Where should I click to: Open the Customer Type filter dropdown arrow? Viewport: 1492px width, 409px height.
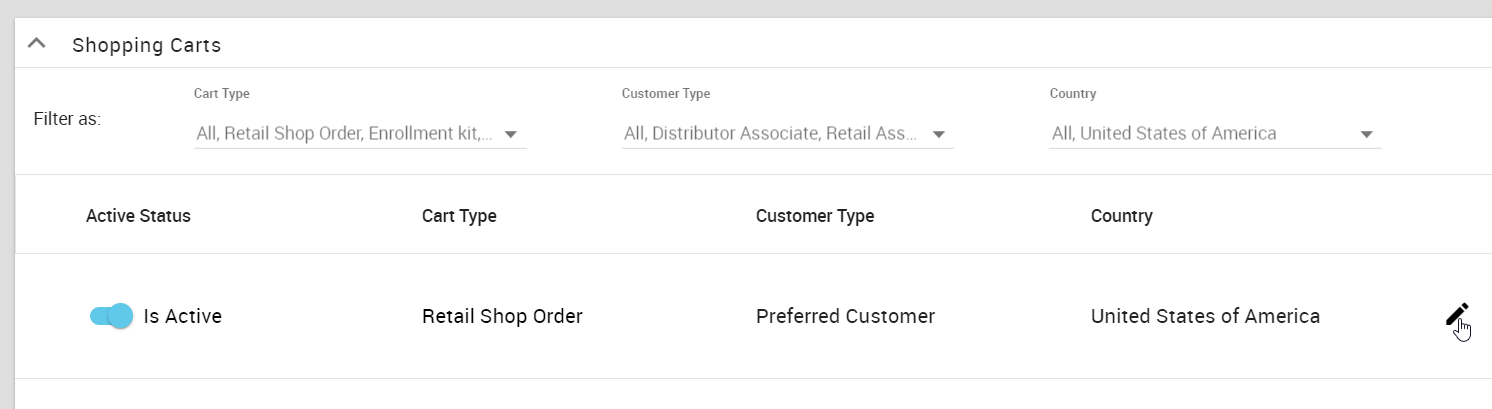939,134
